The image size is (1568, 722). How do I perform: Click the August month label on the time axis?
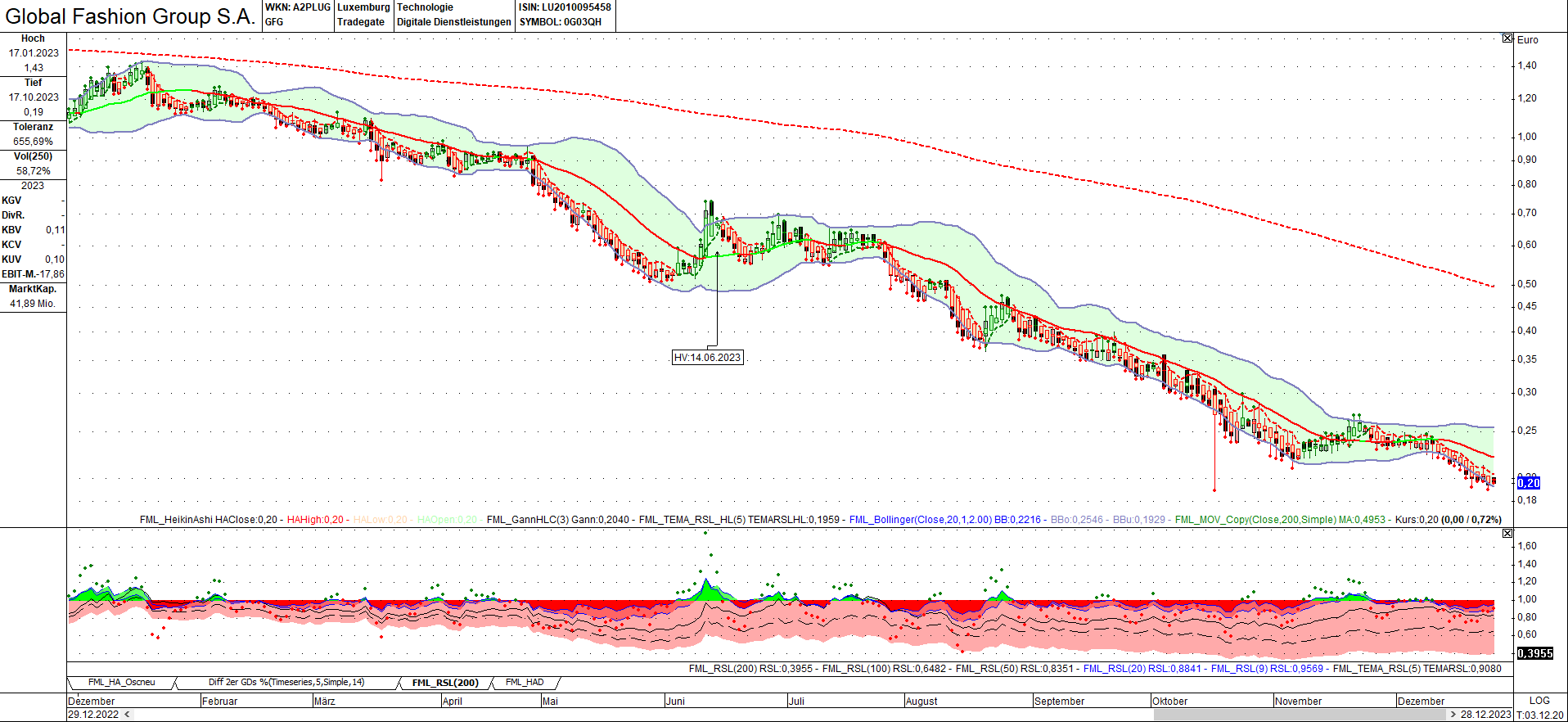coord(921,702)
